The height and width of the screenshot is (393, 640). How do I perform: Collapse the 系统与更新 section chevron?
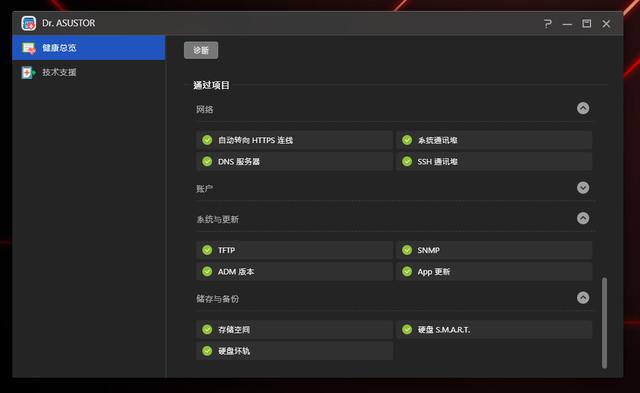(583, 218)
